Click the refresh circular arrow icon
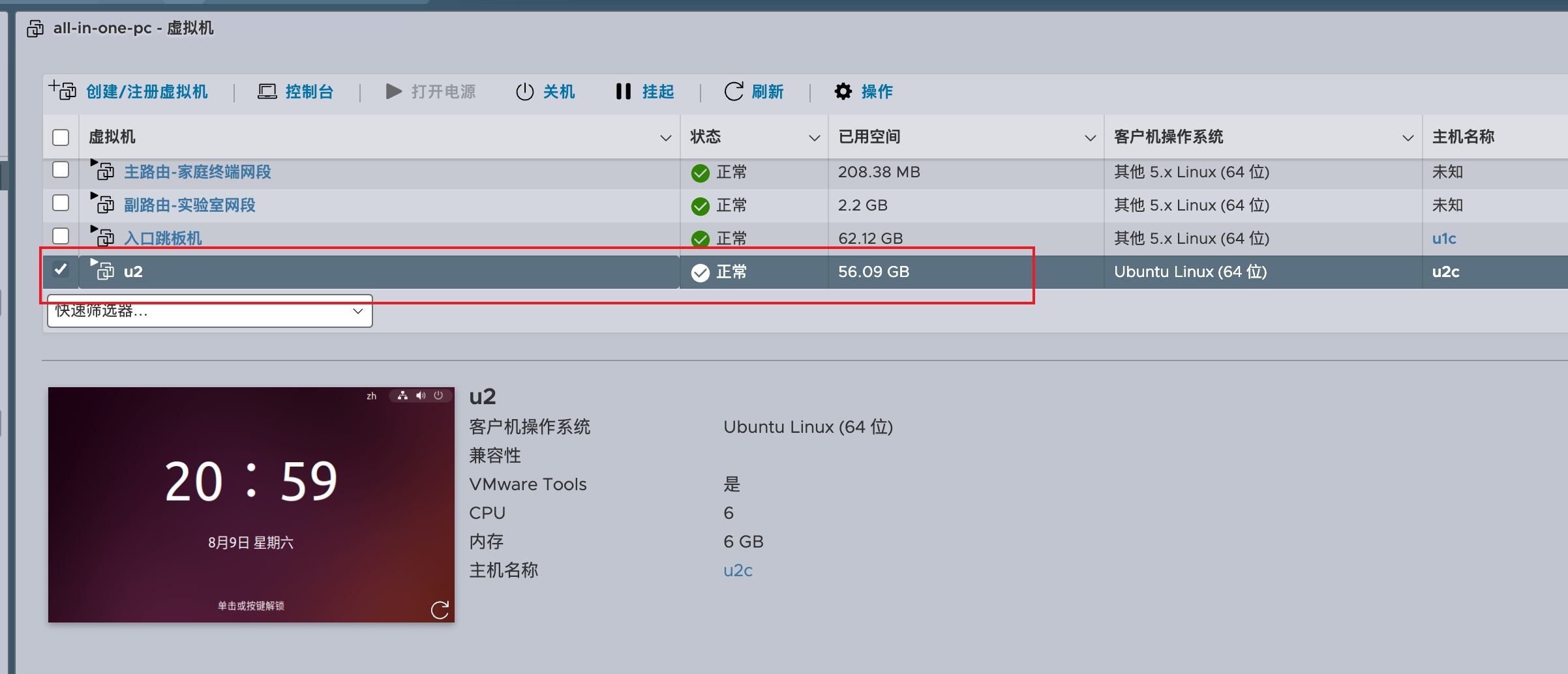This screenshot has width=1568, height=674. pos(734,91)
